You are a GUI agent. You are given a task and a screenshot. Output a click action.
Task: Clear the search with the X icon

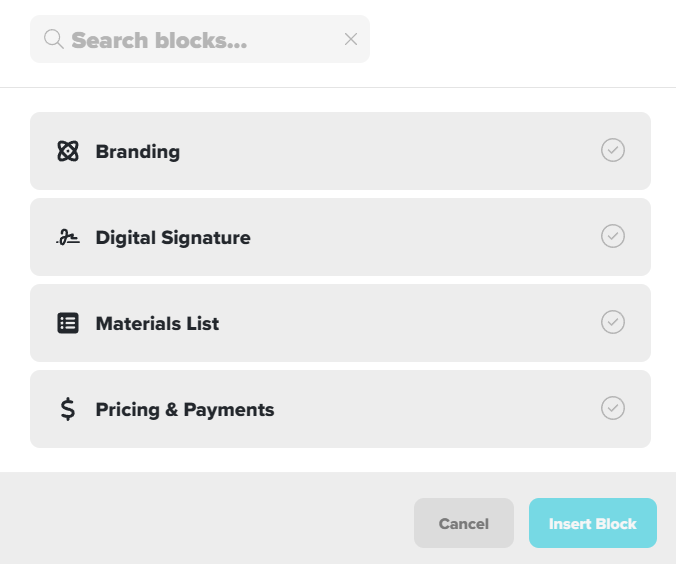click(351, 39)
